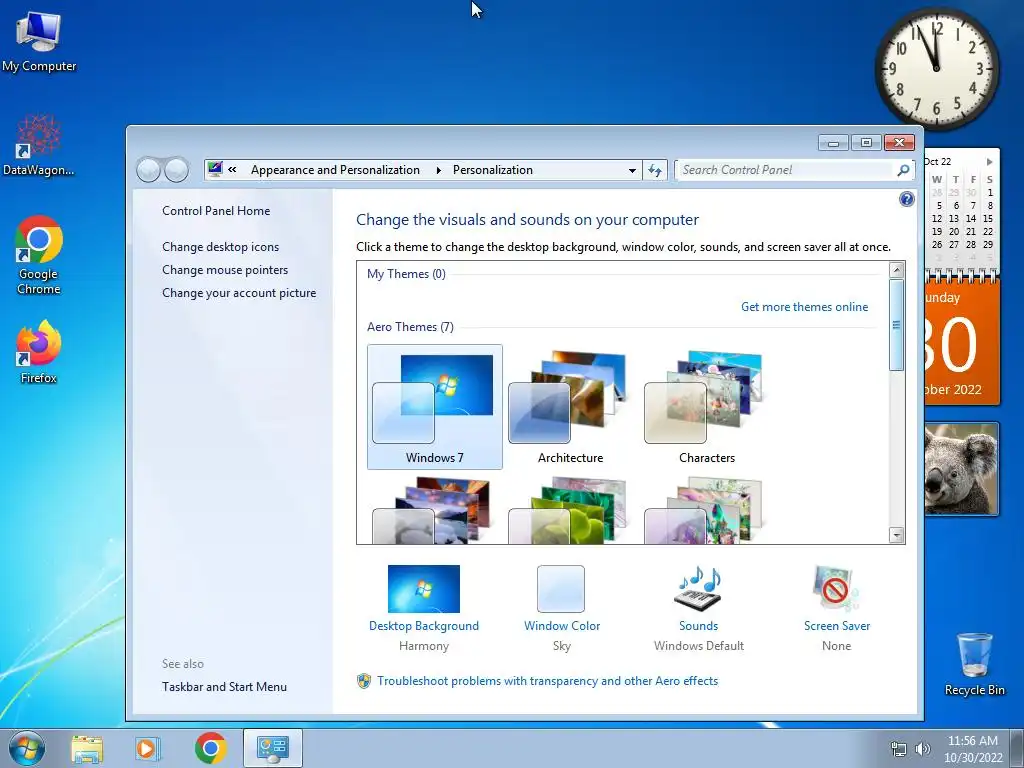Click theme list scroll down arrow
This screenshot has height=768, width=1024.
coord(897,536)
